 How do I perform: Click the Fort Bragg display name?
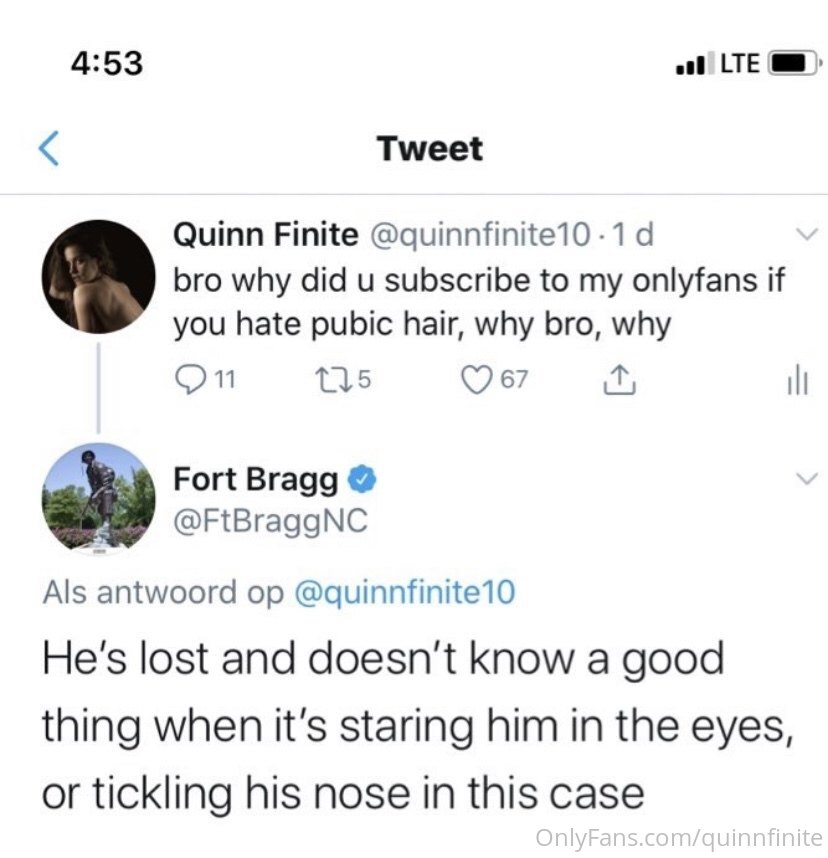pos(256,480)
